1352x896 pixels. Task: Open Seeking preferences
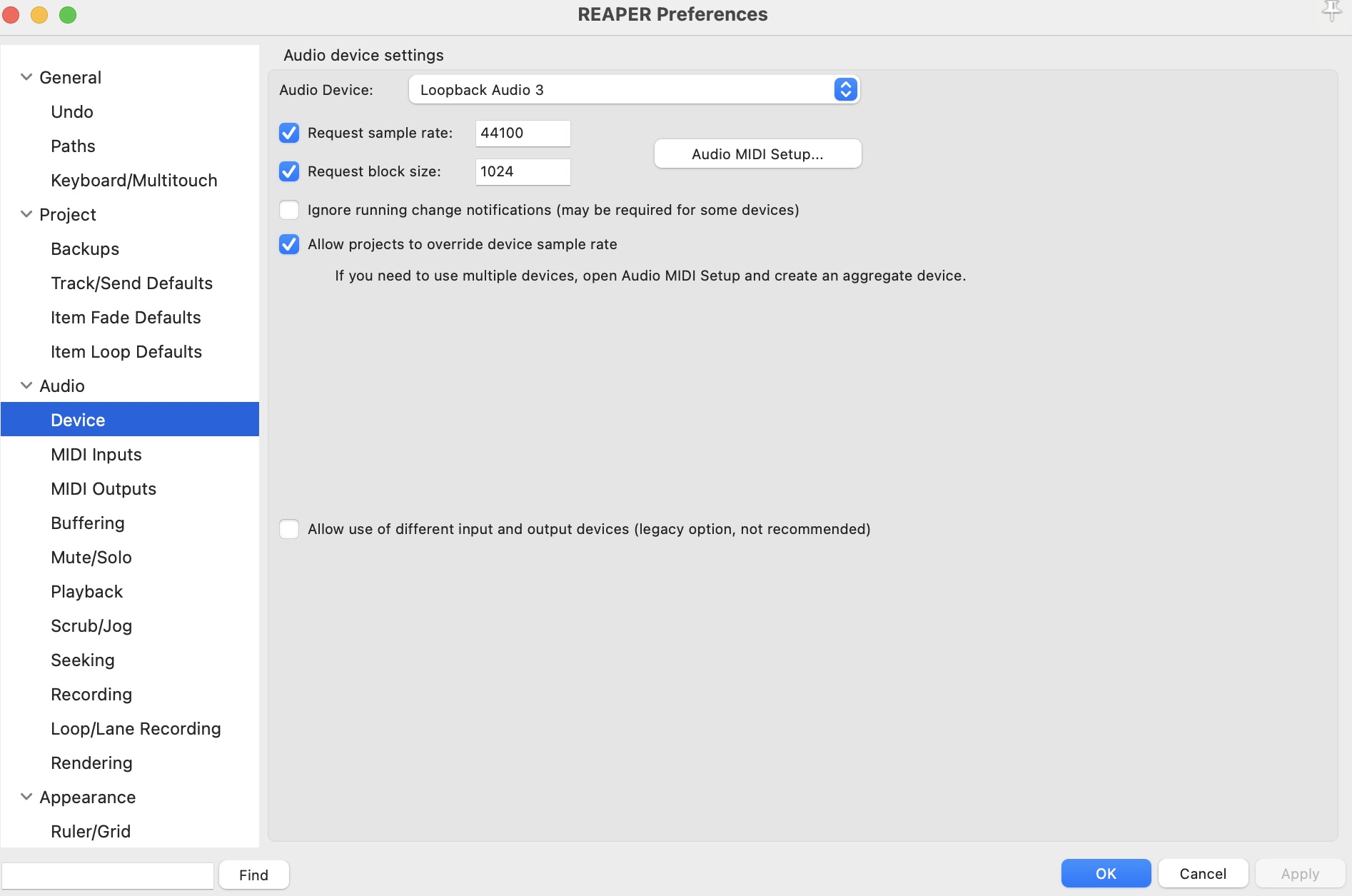point(83,660)
